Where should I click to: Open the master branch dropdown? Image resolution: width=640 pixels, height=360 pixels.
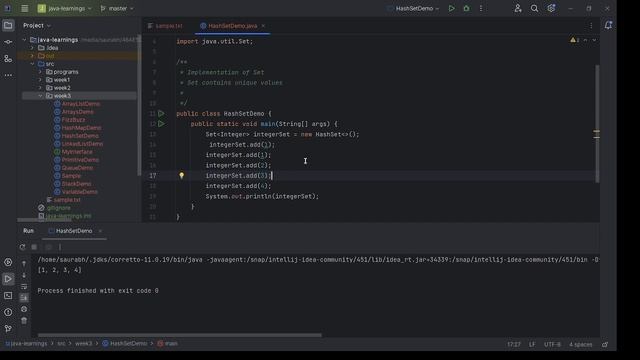pos(117,8)
